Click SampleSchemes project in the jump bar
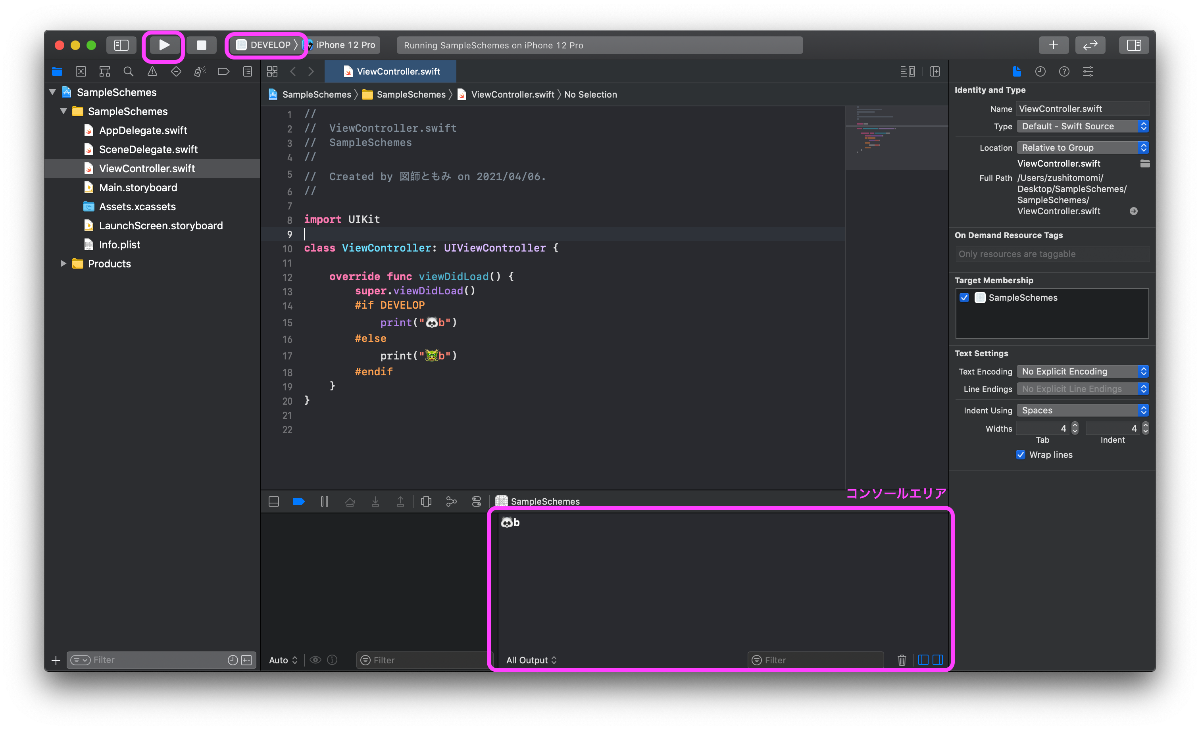 [310, 95]
